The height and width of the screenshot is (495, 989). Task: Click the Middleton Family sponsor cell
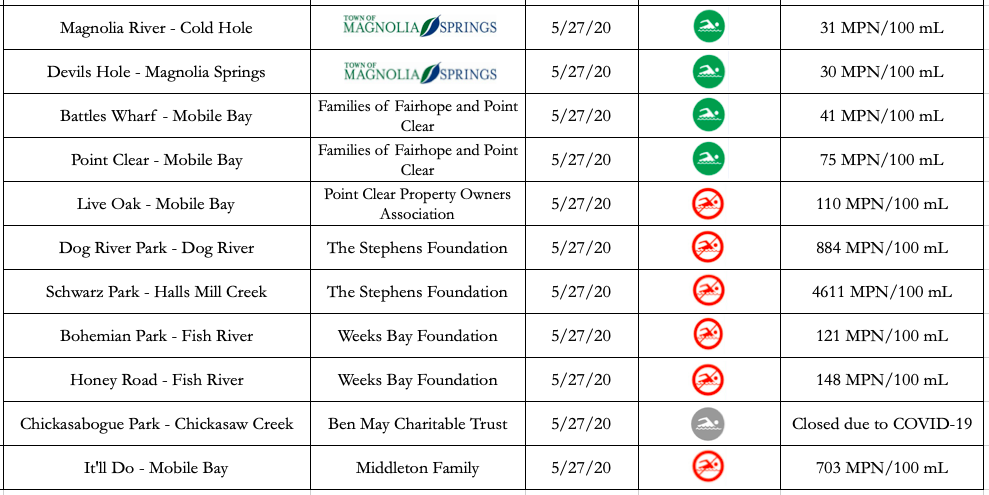pos(418,468)
